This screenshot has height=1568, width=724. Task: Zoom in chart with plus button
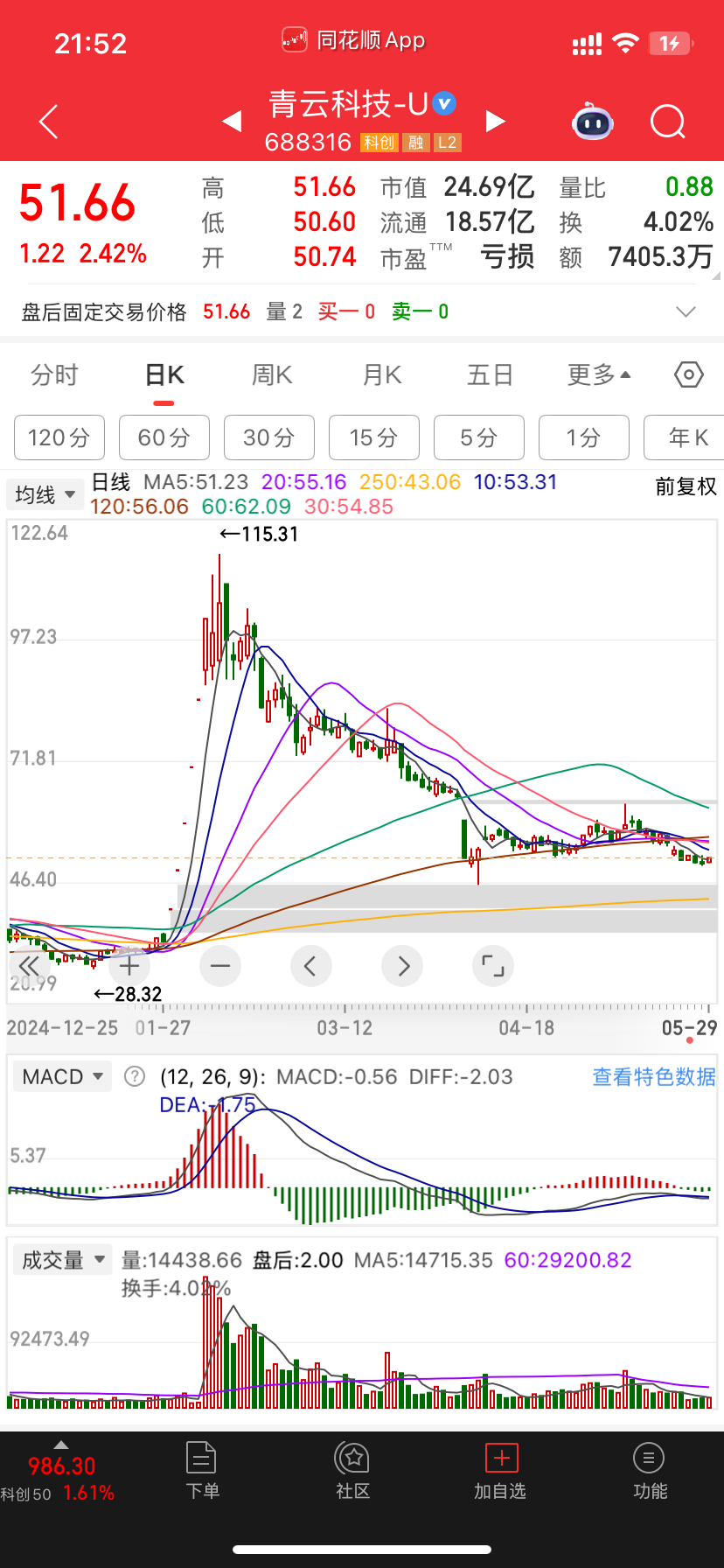click(x=129, y=966)
